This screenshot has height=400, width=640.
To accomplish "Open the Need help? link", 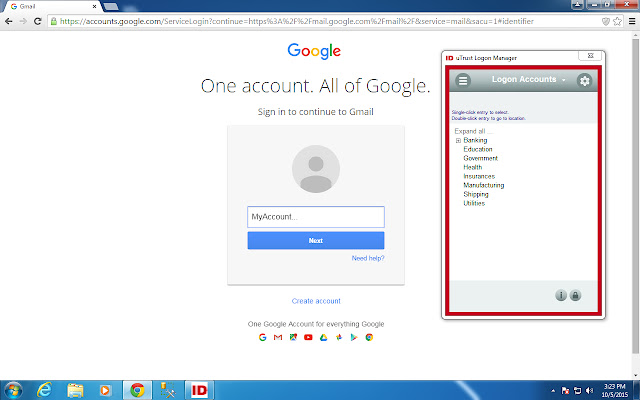I will [x=368, y=258].
